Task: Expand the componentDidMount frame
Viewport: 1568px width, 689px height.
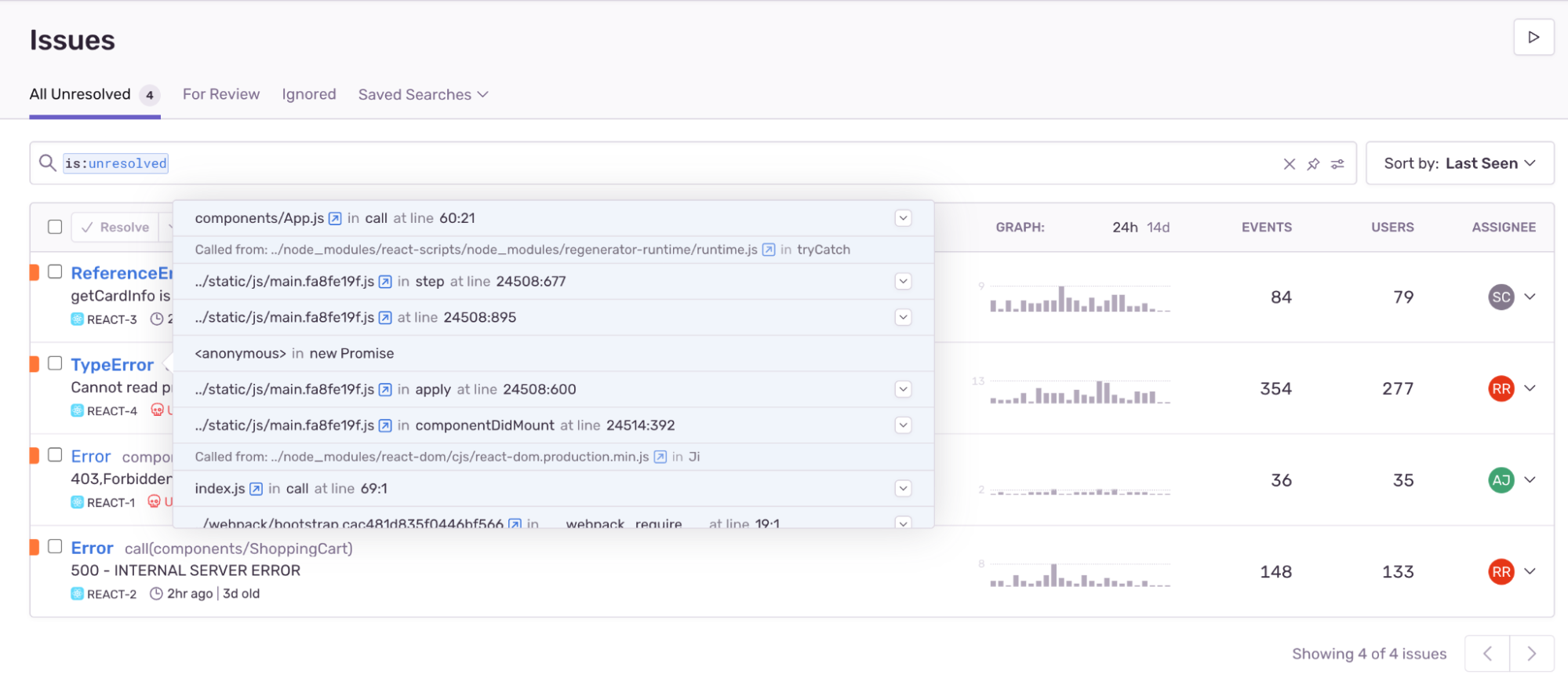Action: click(x=904, y=425)
